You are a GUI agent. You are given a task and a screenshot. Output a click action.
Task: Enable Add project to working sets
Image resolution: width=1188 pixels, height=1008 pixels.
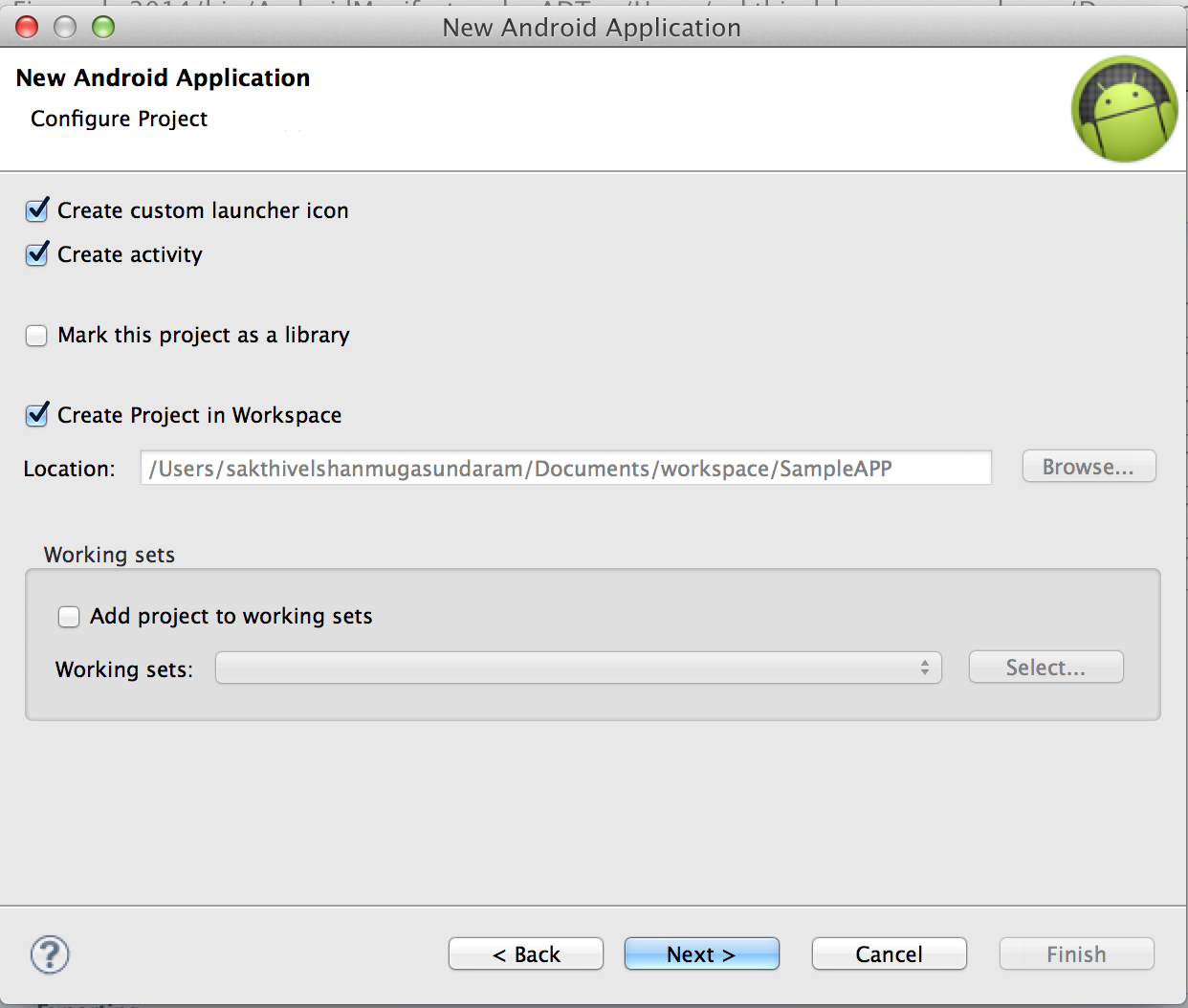click(x=69, y=617)
